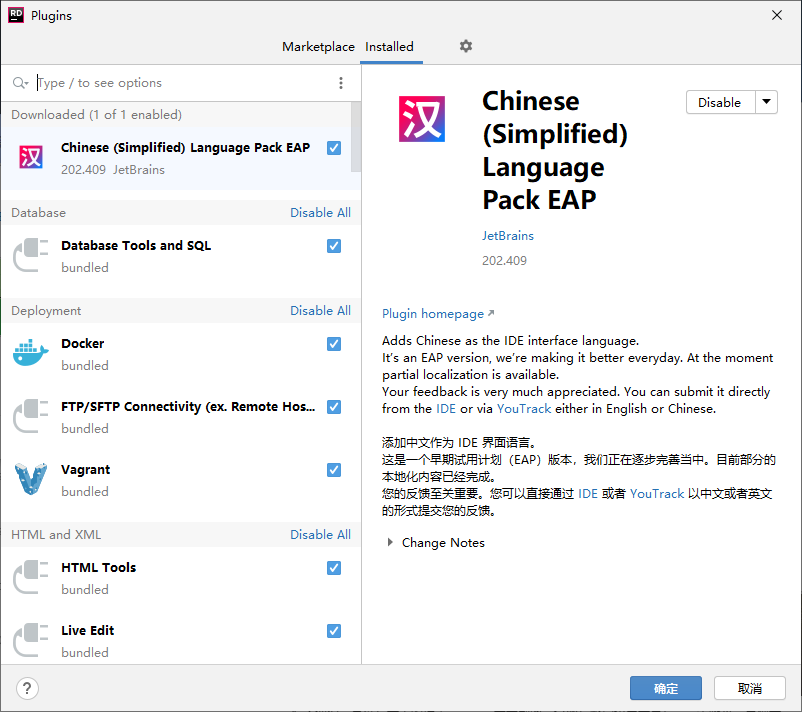802x712 pixels.
Task: Click the Chinese Language Pack list icon
Action: point(31,157)
